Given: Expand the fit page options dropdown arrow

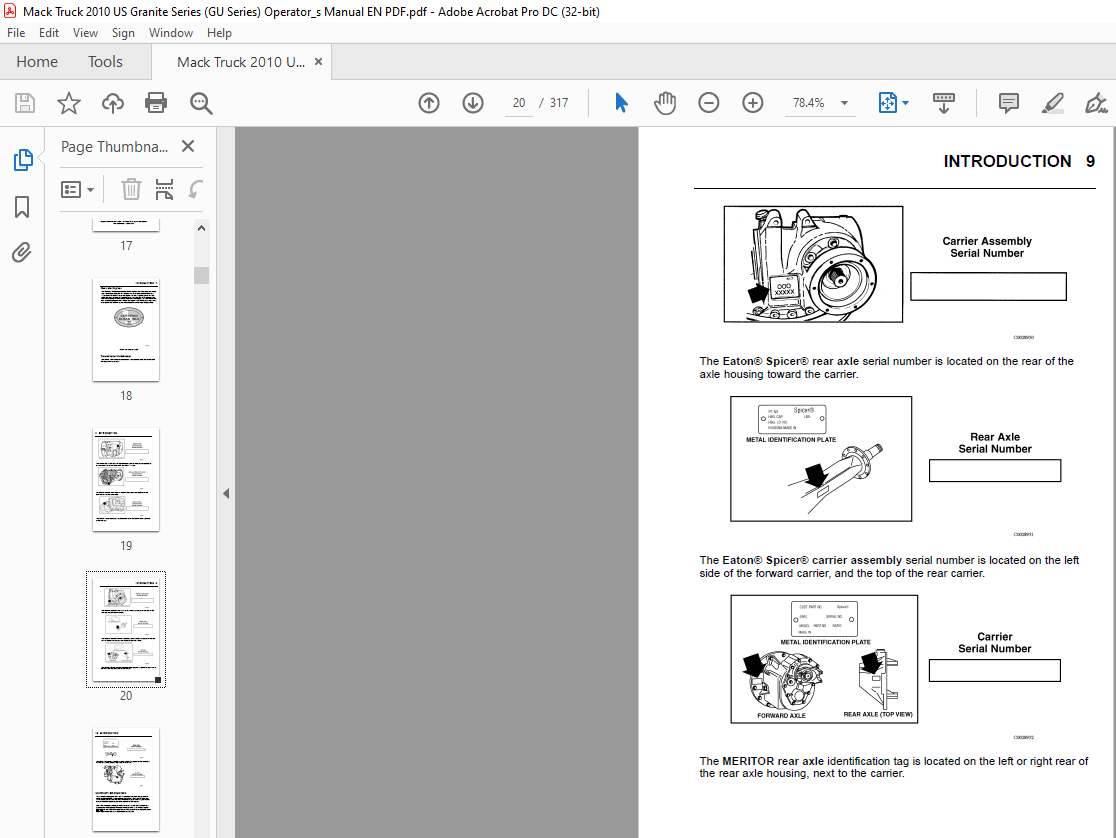Looking at the screenshot, I should 905,103.
